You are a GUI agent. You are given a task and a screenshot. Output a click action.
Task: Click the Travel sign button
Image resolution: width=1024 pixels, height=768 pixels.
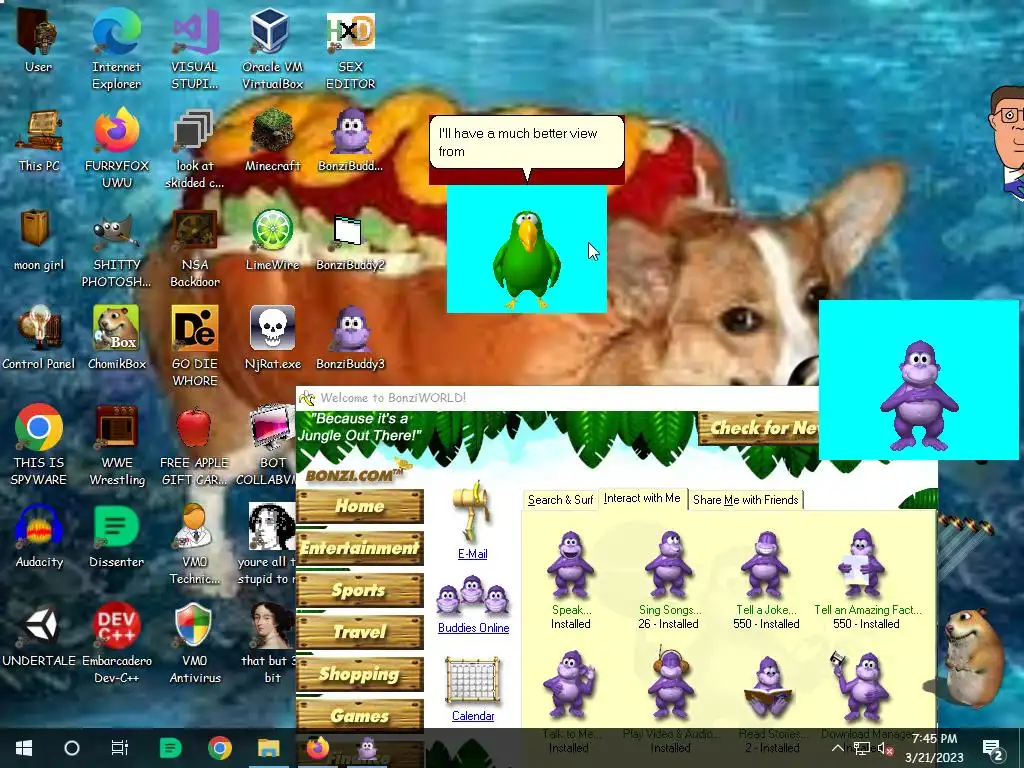click(x=360, y=632)
